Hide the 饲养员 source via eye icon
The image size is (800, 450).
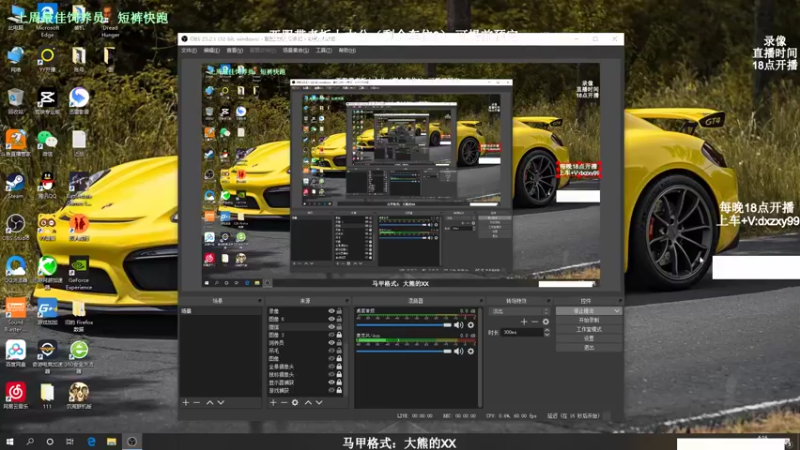[332, 343]
